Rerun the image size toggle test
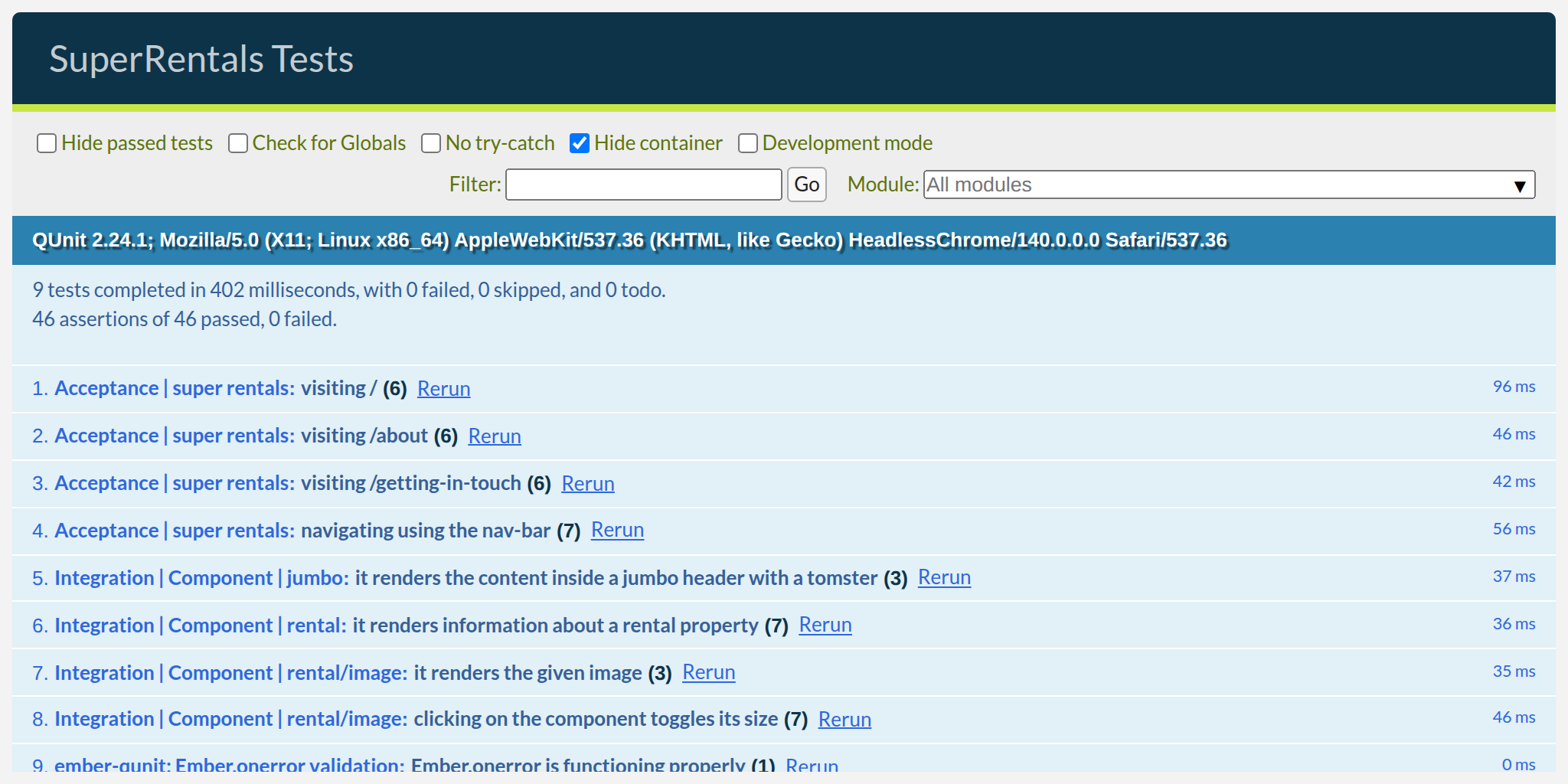Viewport: 1568px width, 784px height. point(844,720)
